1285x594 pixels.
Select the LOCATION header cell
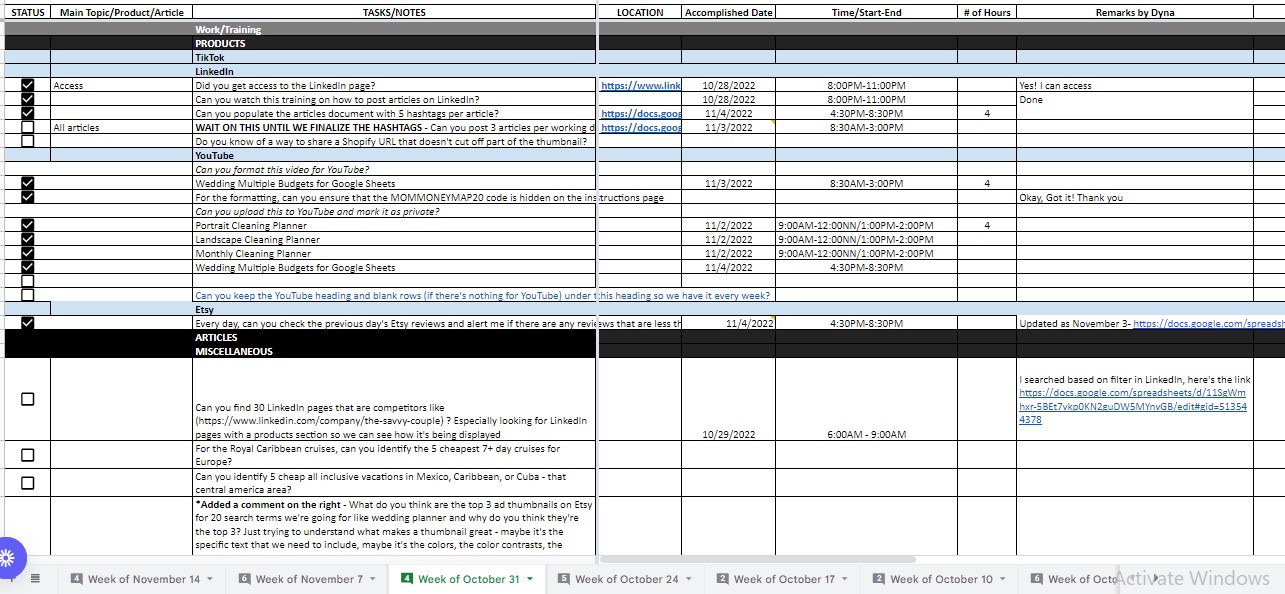640,12
